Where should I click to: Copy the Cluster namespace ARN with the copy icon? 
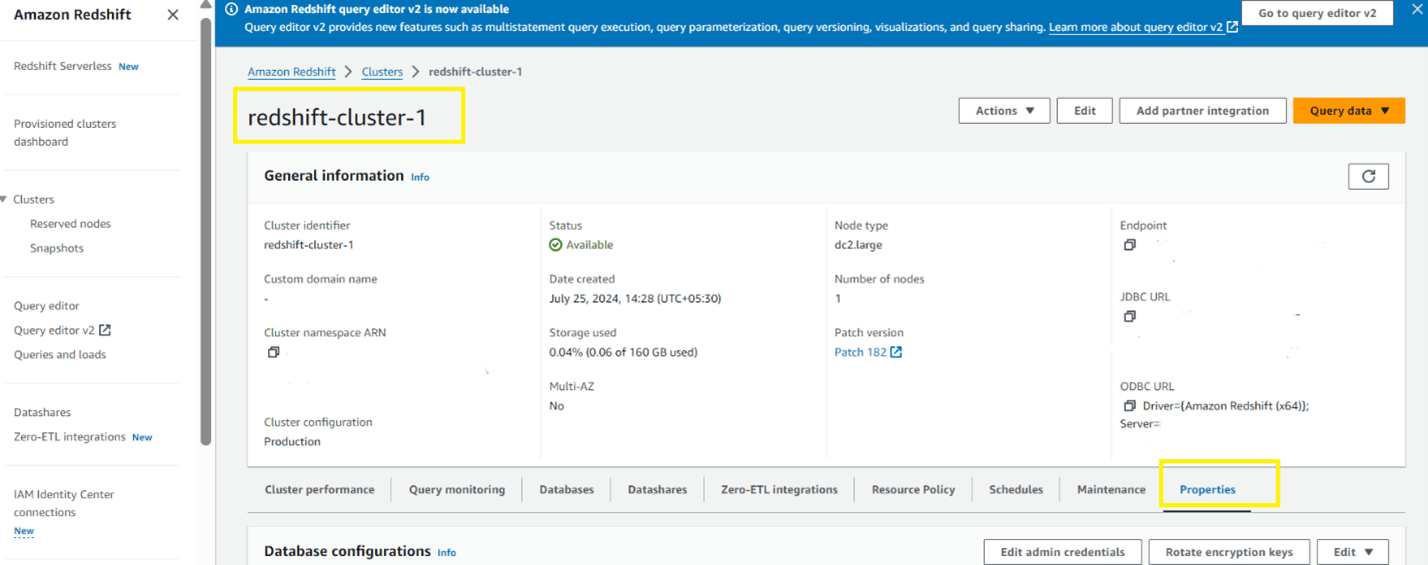pos(273,352)
